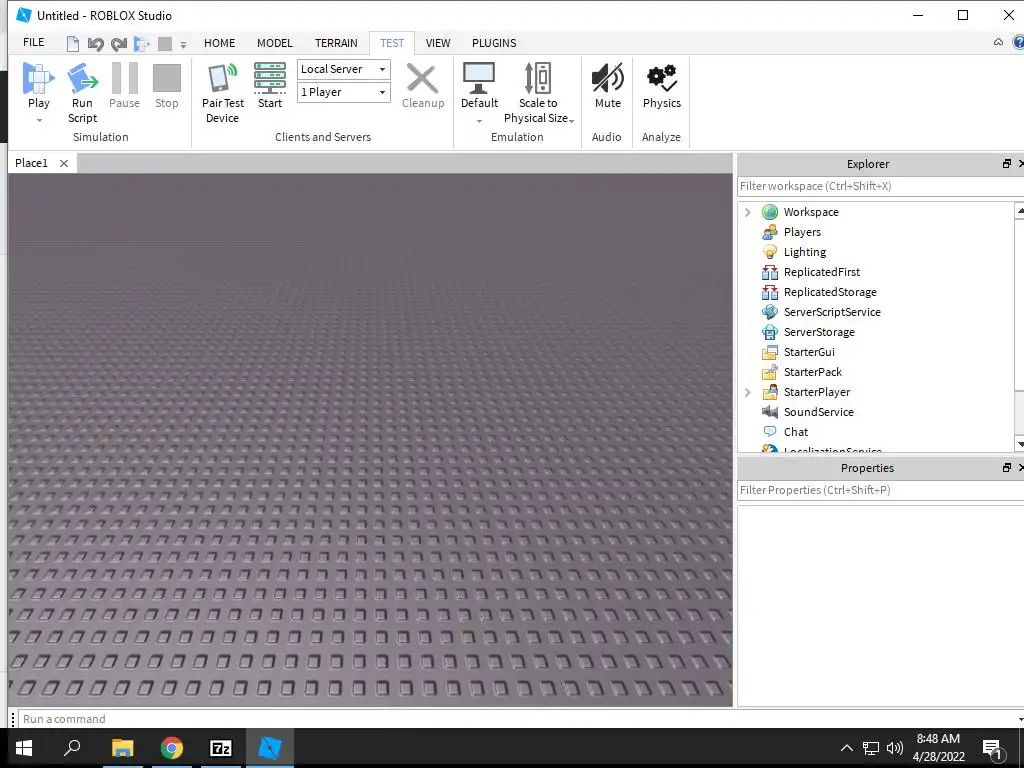Screen dimensions: 1024x768
Task: Click the Cleanup icon
Action: point(423,78)
